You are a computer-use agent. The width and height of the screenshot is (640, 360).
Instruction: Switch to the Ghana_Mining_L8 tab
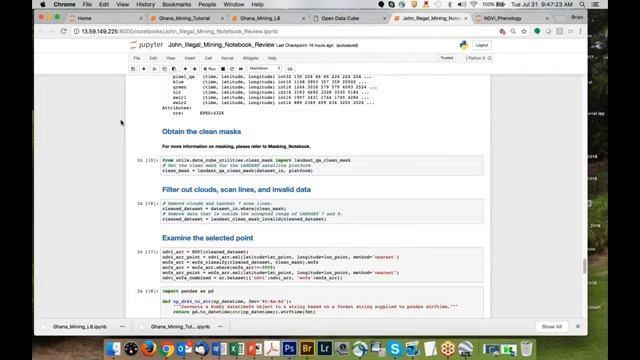pyautogui.click(x=265, y=18)
